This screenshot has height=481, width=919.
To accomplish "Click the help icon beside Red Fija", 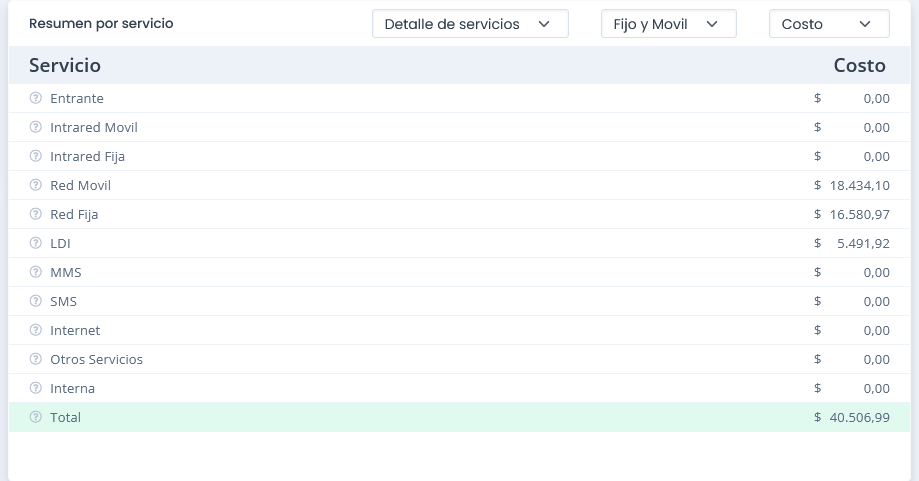I will pyautogui.click(x=36, y=214).
